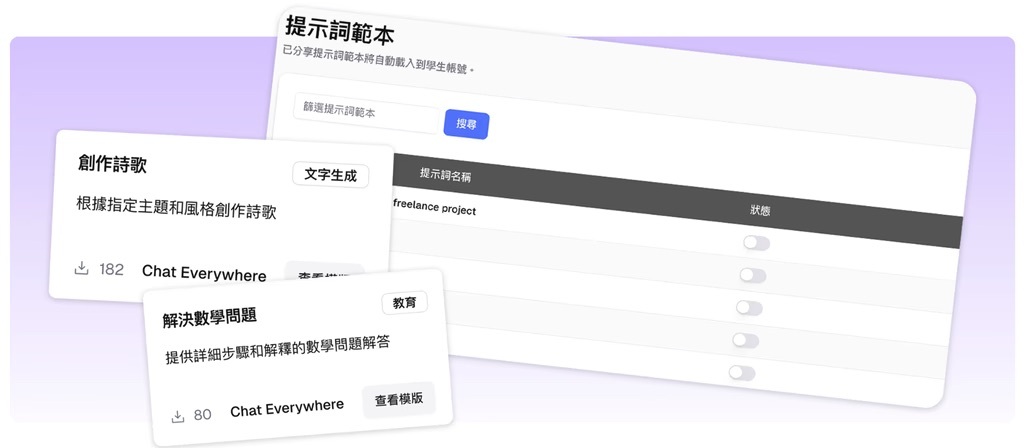This screenshot has height=448, width=1024.
Task: Open the 解決數學問題 card title
Action: (x=210, y=318)
